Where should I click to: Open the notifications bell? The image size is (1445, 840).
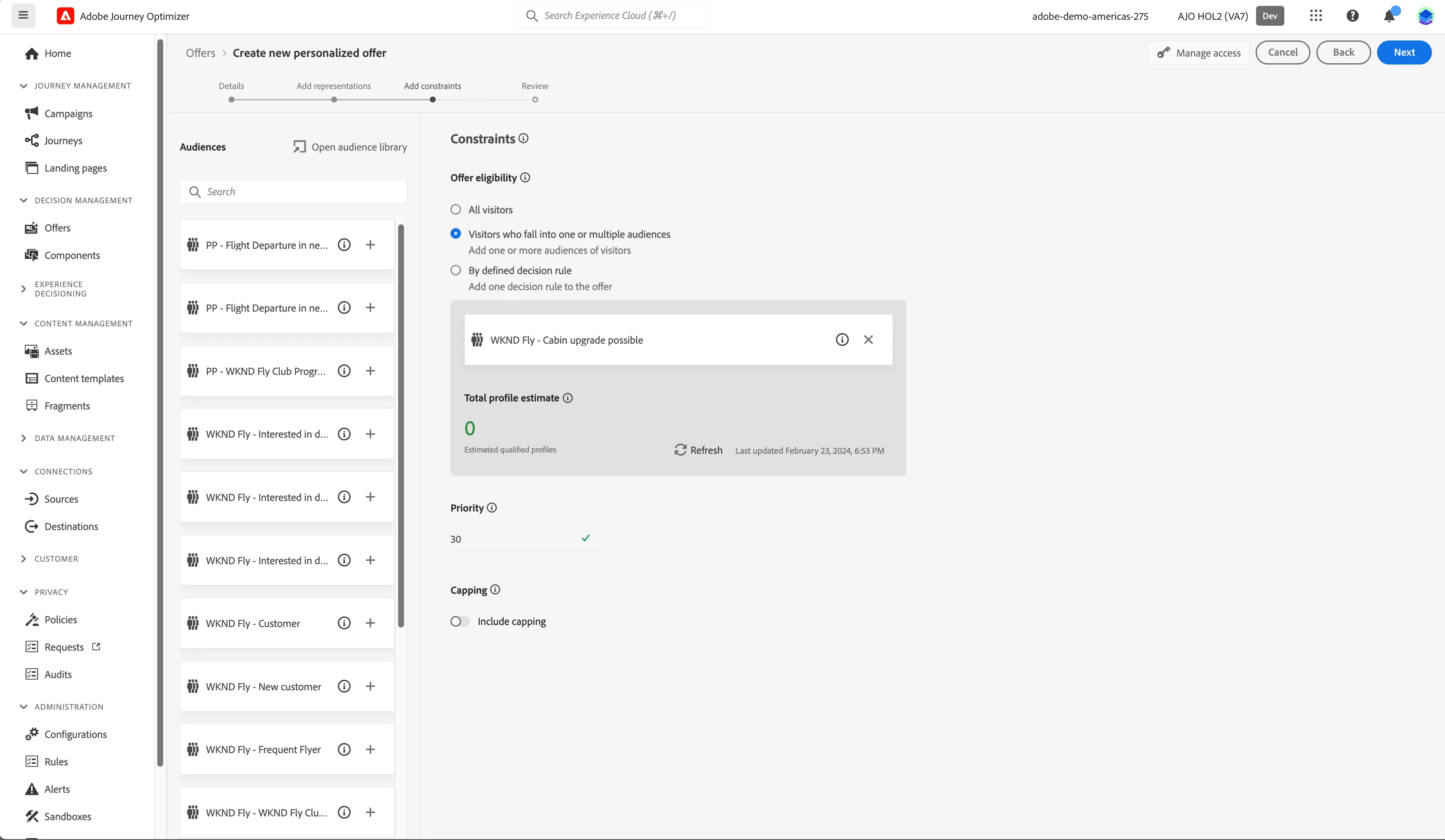pyautogui.click(x=1389, y=16)
